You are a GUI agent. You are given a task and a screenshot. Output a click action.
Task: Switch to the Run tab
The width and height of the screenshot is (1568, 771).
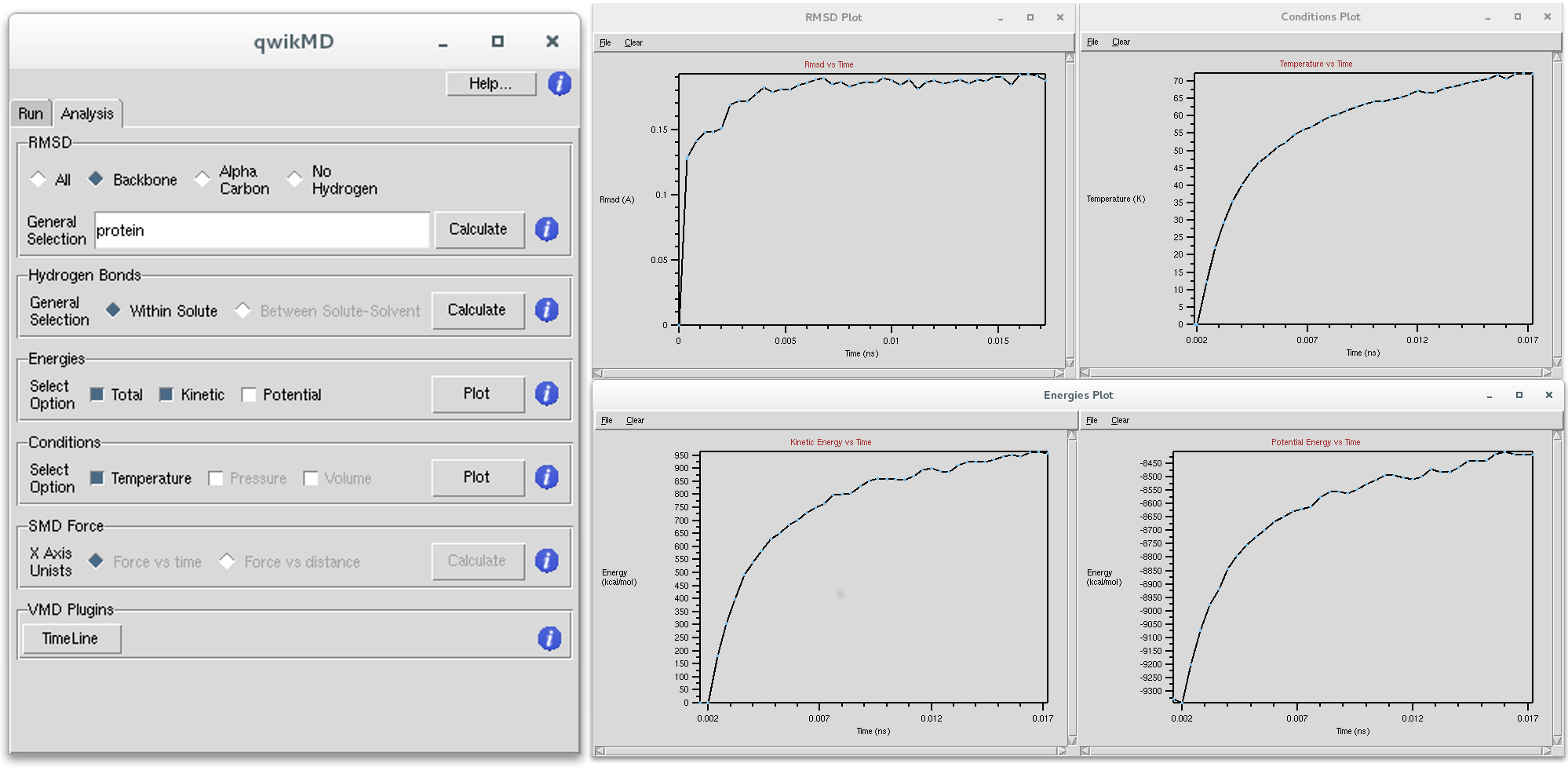pyautogui.click(x=31, y=114)
